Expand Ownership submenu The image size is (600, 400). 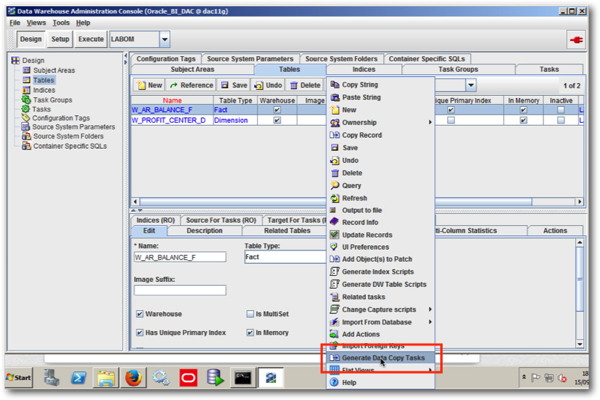[x=381, y=122]
